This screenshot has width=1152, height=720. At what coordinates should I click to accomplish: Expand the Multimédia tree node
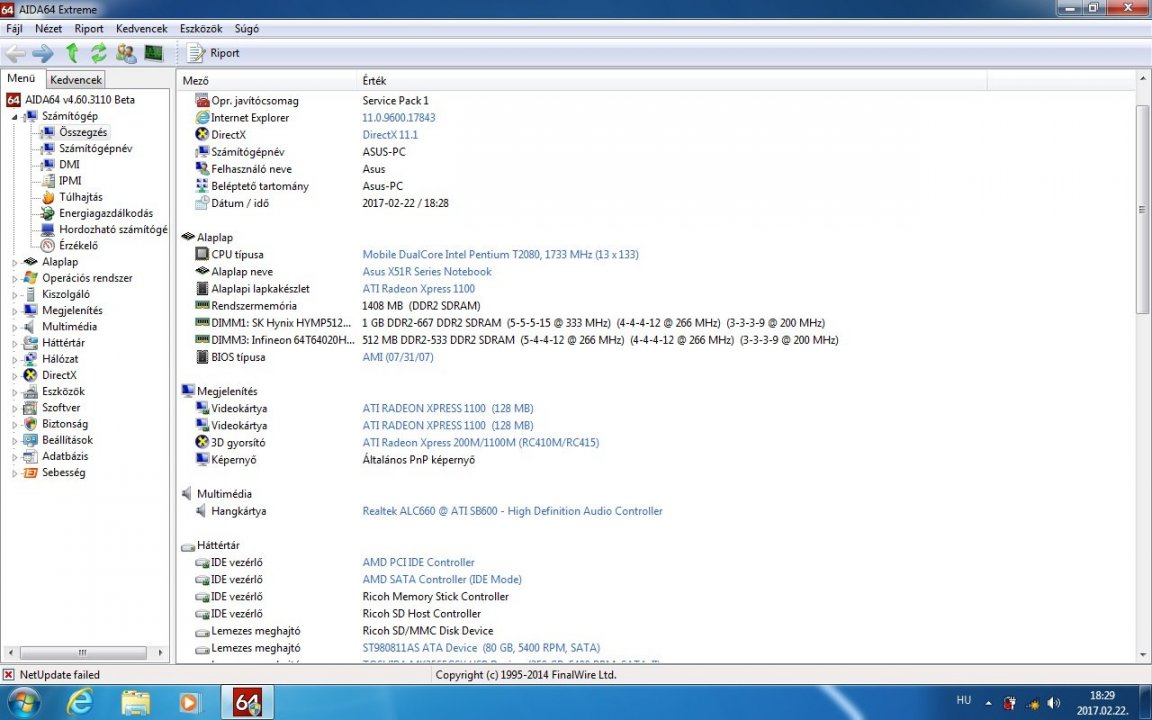[14, 327]
